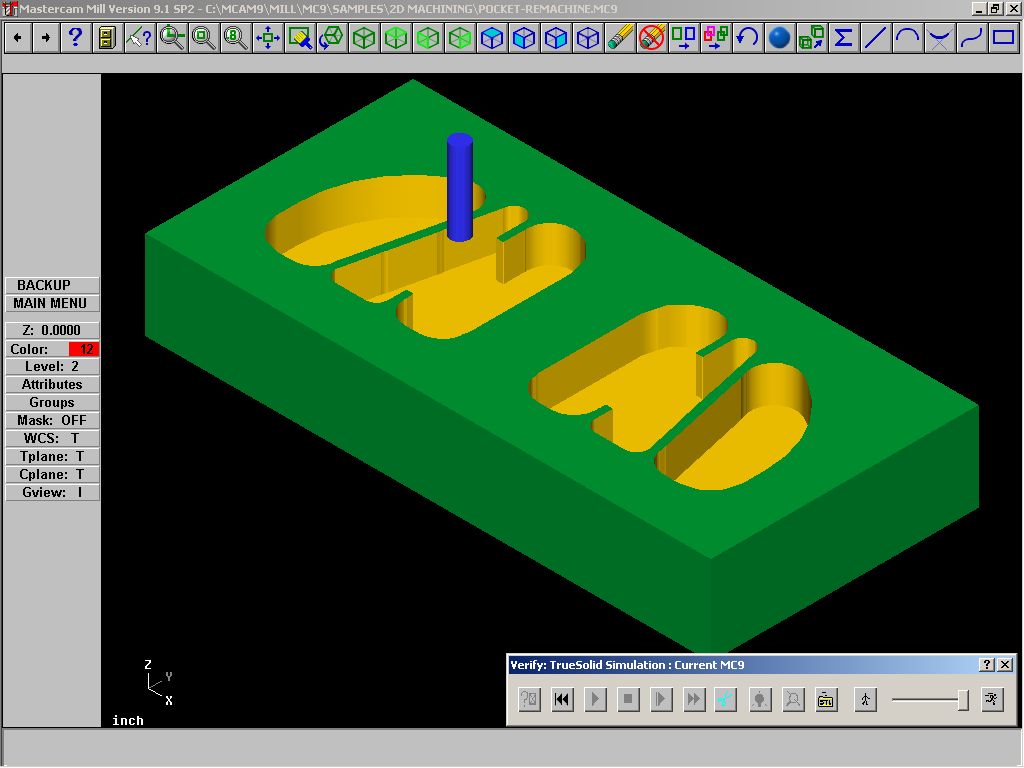Open the Attributes settings

click(x=52, y=385)
